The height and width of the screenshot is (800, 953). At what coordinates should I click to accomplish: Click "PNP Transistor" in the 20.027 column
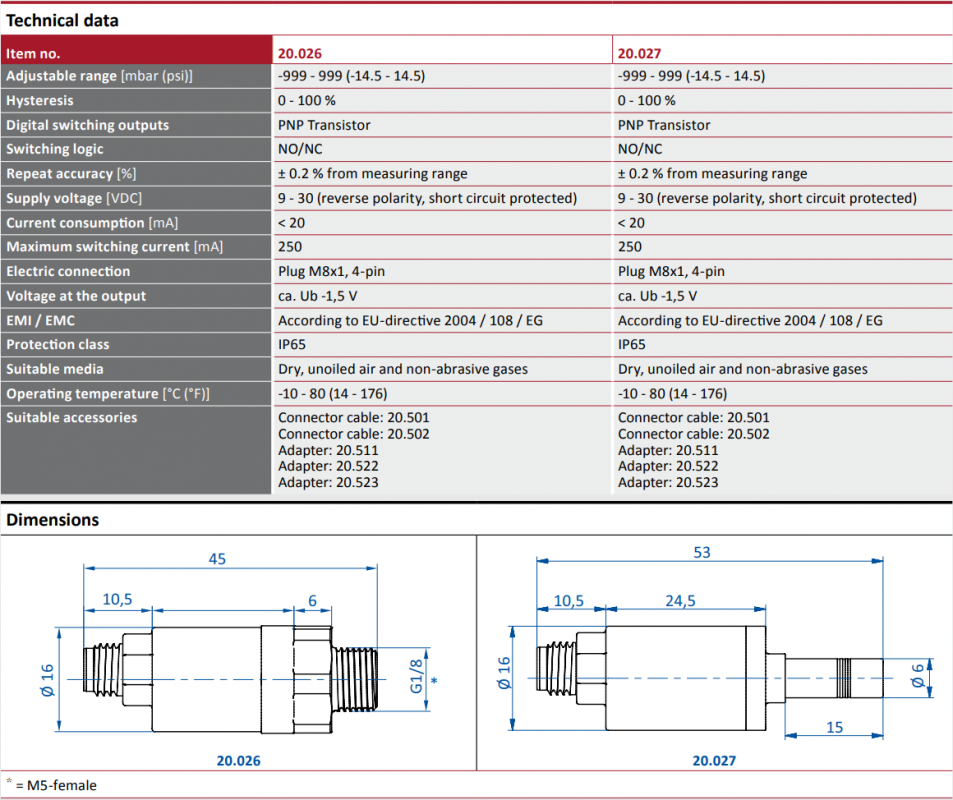pos(664,125)
